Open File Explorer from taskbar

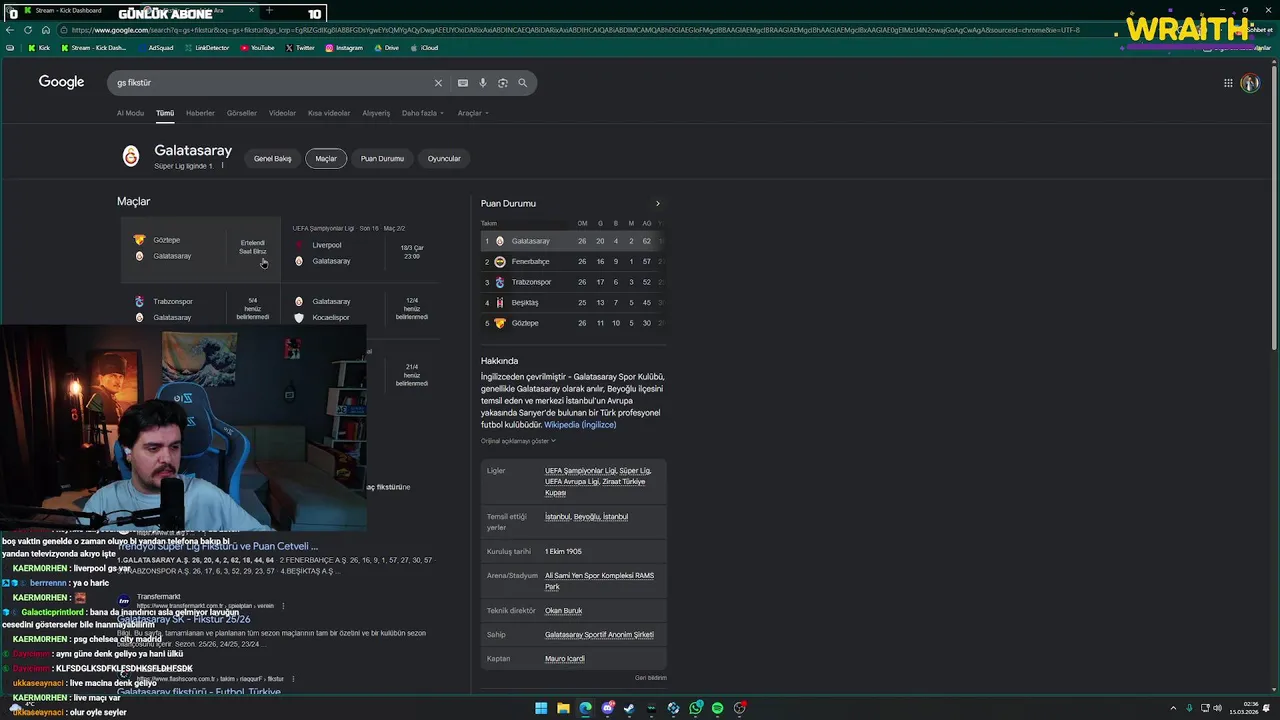tap(563, 708)
